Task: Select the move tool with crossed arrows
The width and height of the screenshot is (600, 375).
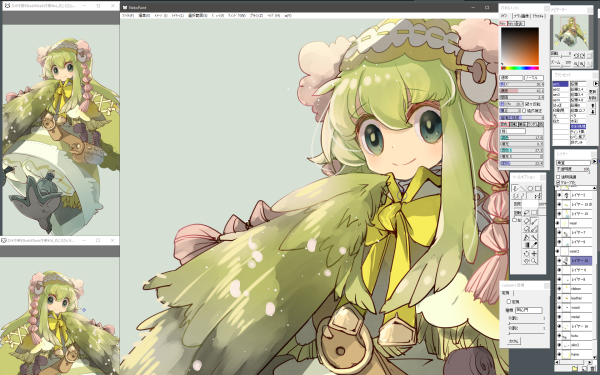Action: (534, 253)
